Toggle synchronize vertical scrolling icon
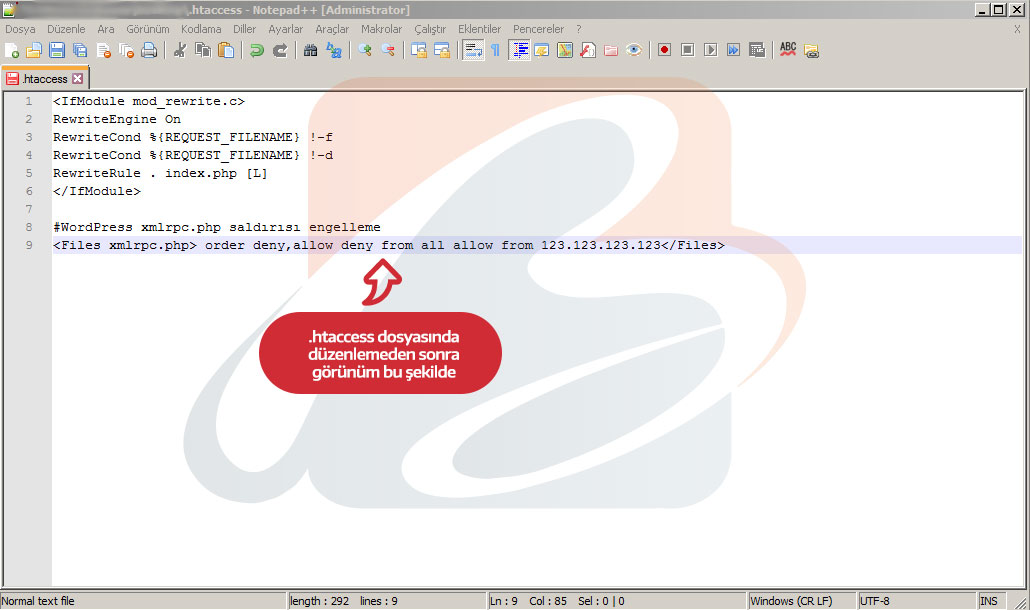 coord(418,51)
